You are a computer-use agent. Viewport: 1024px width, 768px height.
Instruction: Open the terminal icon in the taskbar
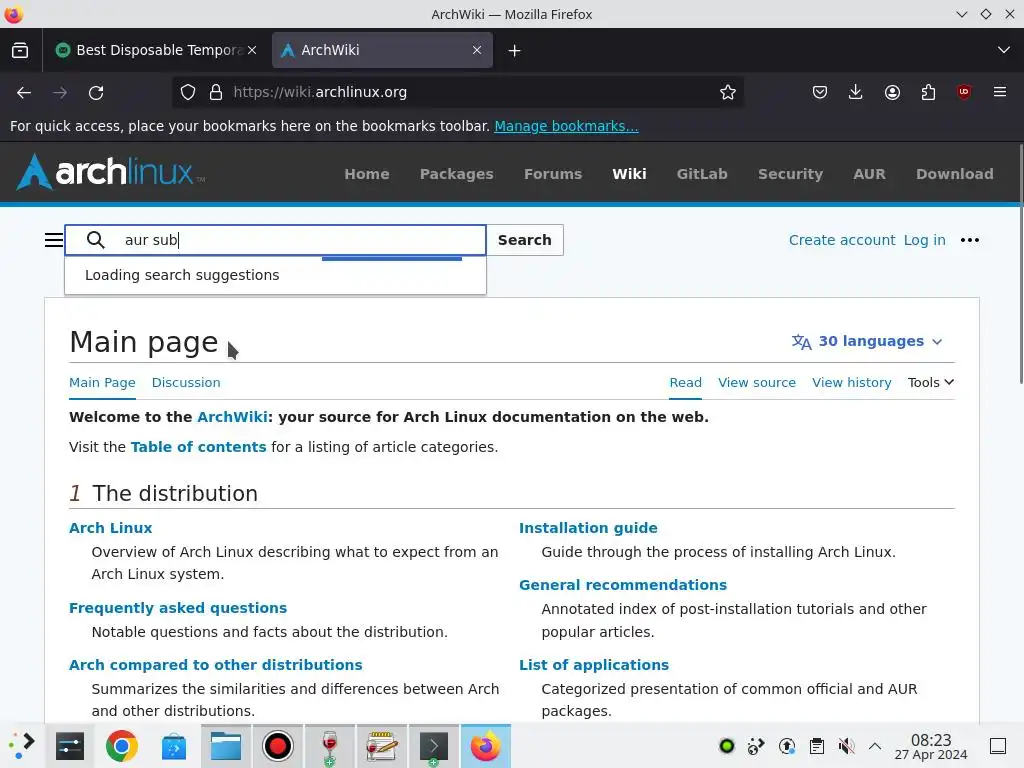click(434, 746)
